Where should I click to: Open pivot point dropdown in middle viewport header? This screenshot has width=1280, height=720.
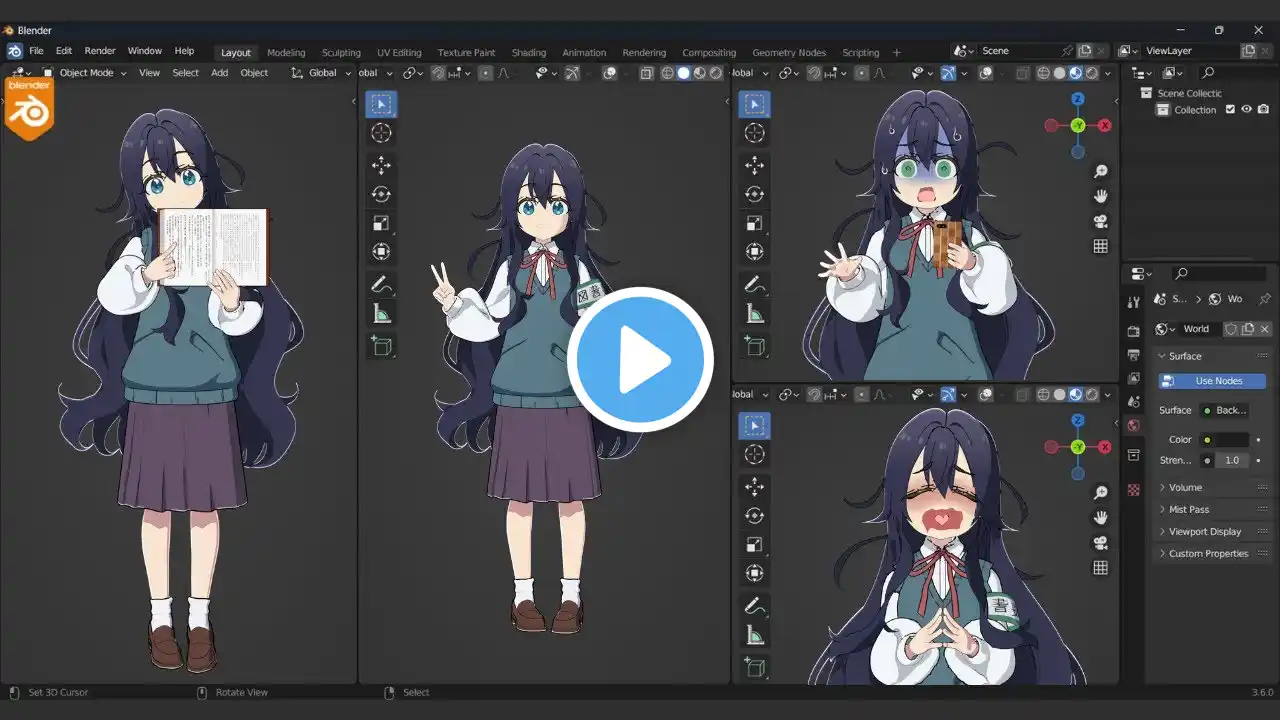pos(413,73)
